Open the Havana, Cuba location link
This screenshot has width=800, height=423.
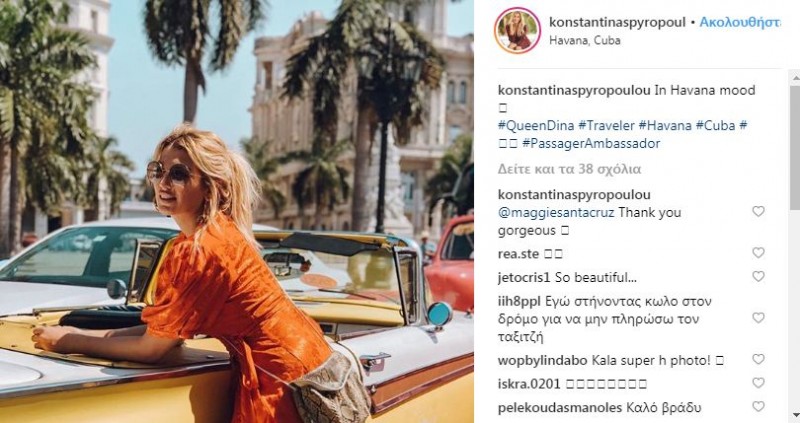(585, 41)
